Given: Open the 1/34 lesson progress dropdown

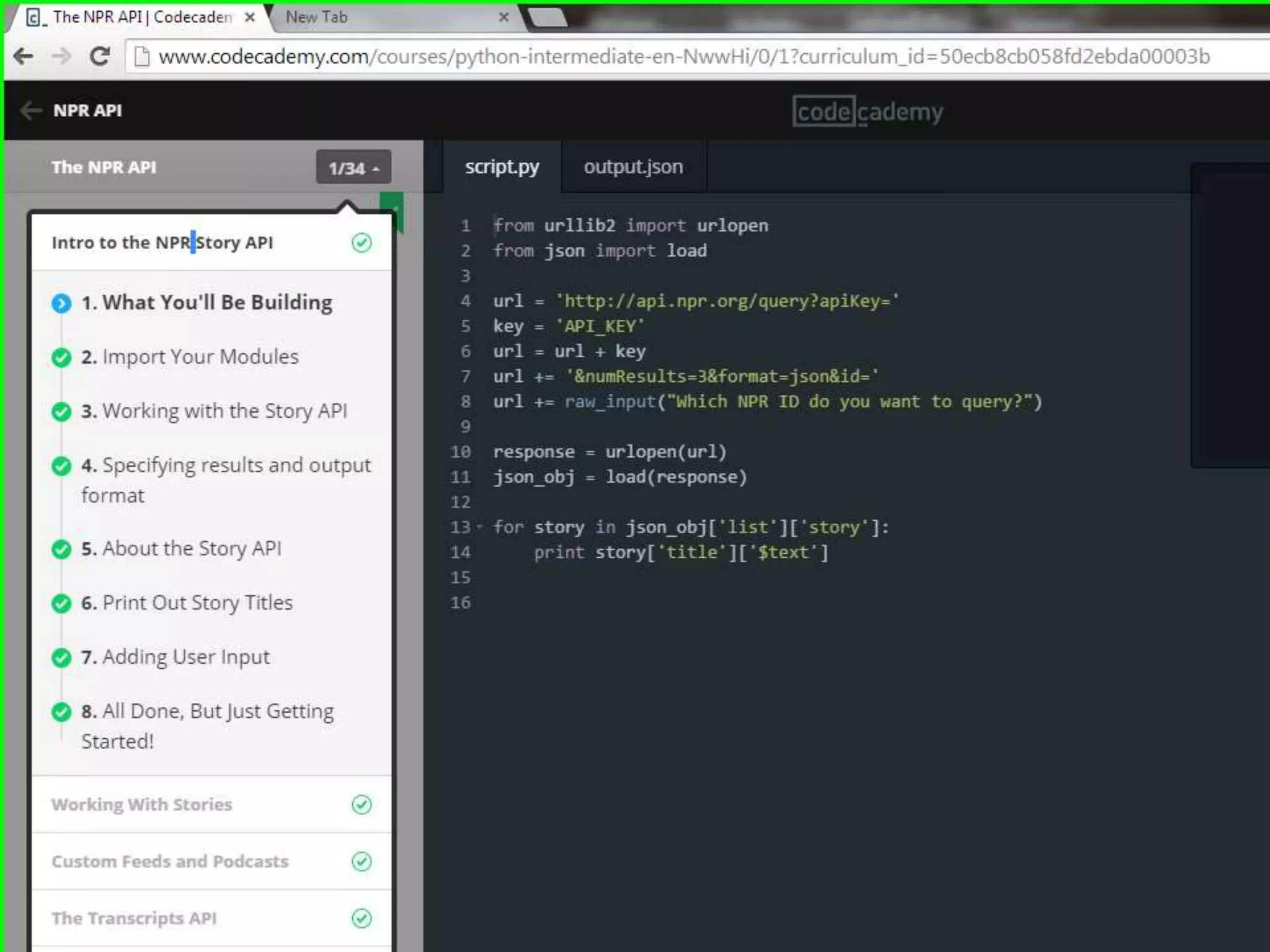Looking at the screenshot, I should tap(353, 167).
